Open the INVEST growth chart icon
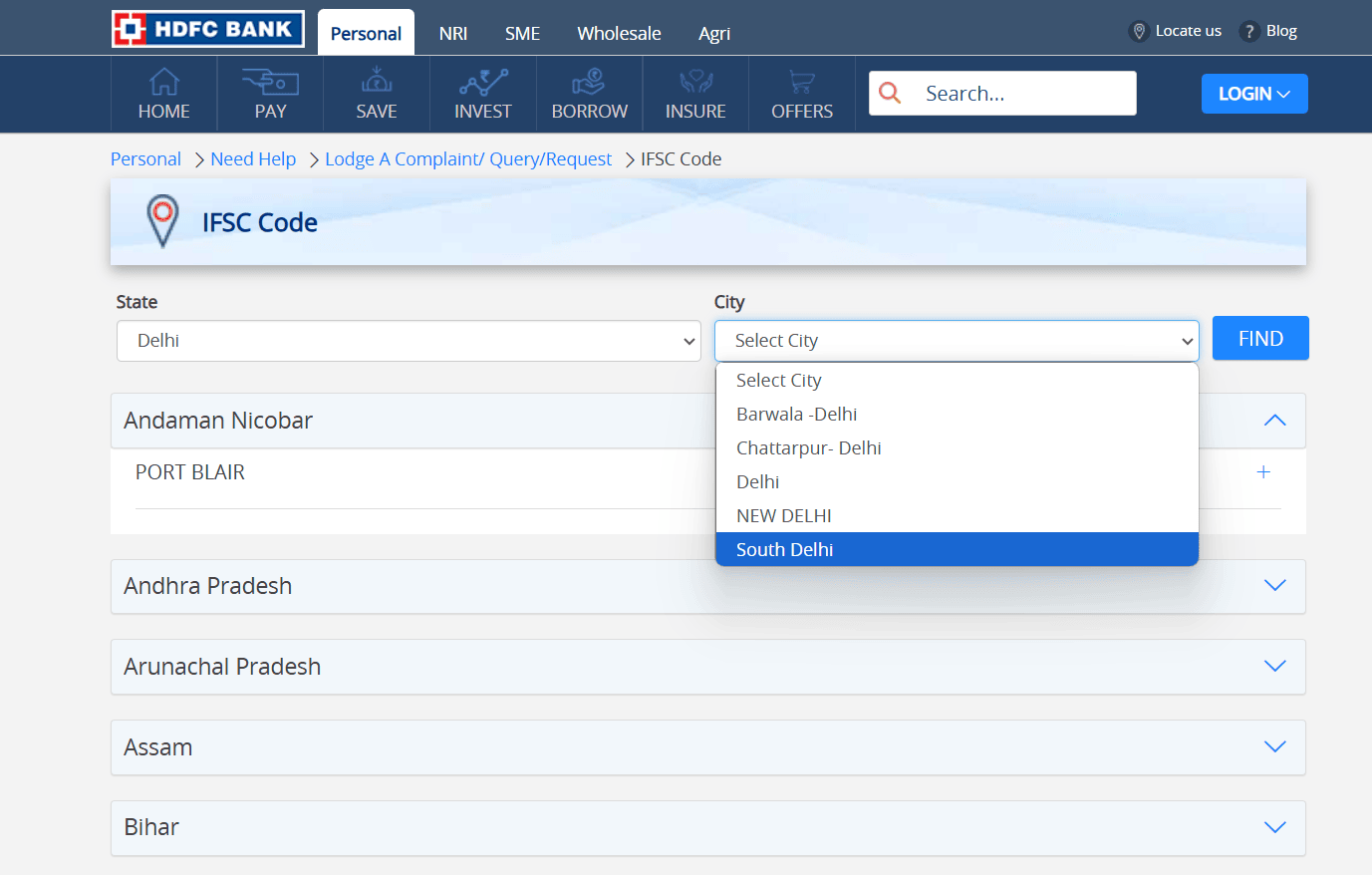This screenshot has height=875, width=1372. coord(483,81)
